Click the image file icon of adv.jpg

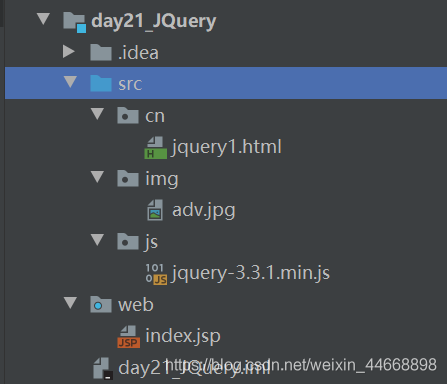155,210
